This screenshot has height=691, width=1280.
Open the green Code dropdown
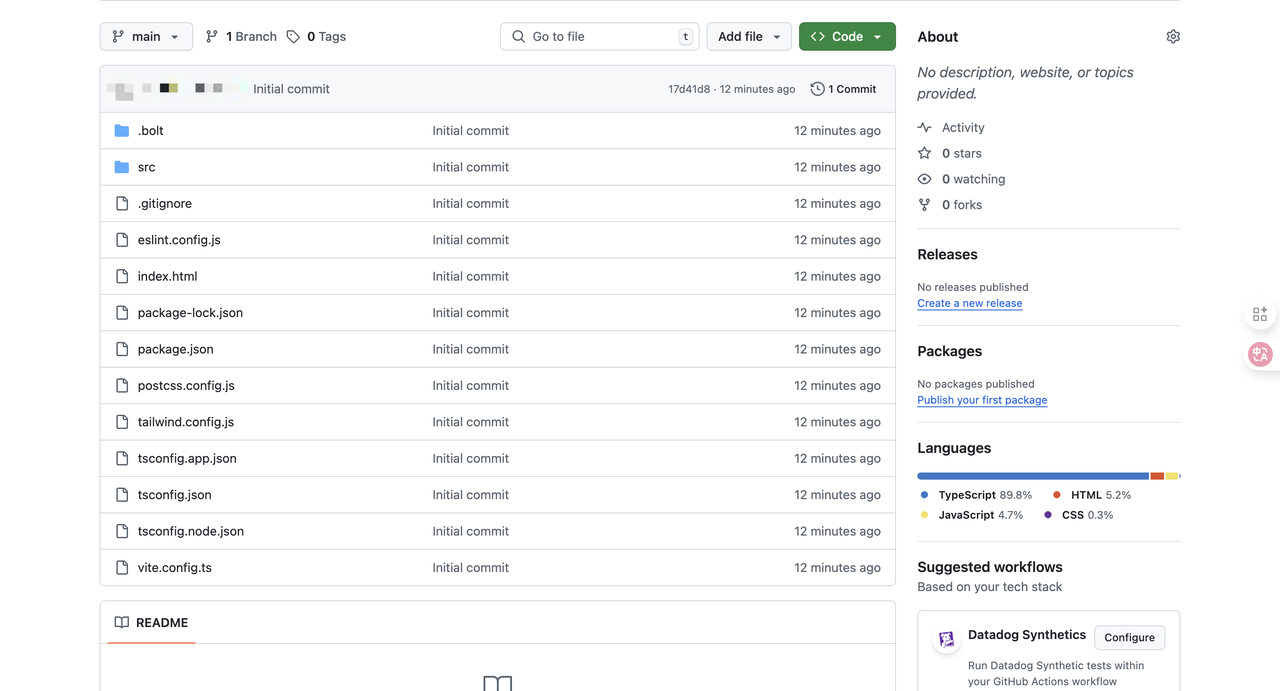click(x=847, y=37)
